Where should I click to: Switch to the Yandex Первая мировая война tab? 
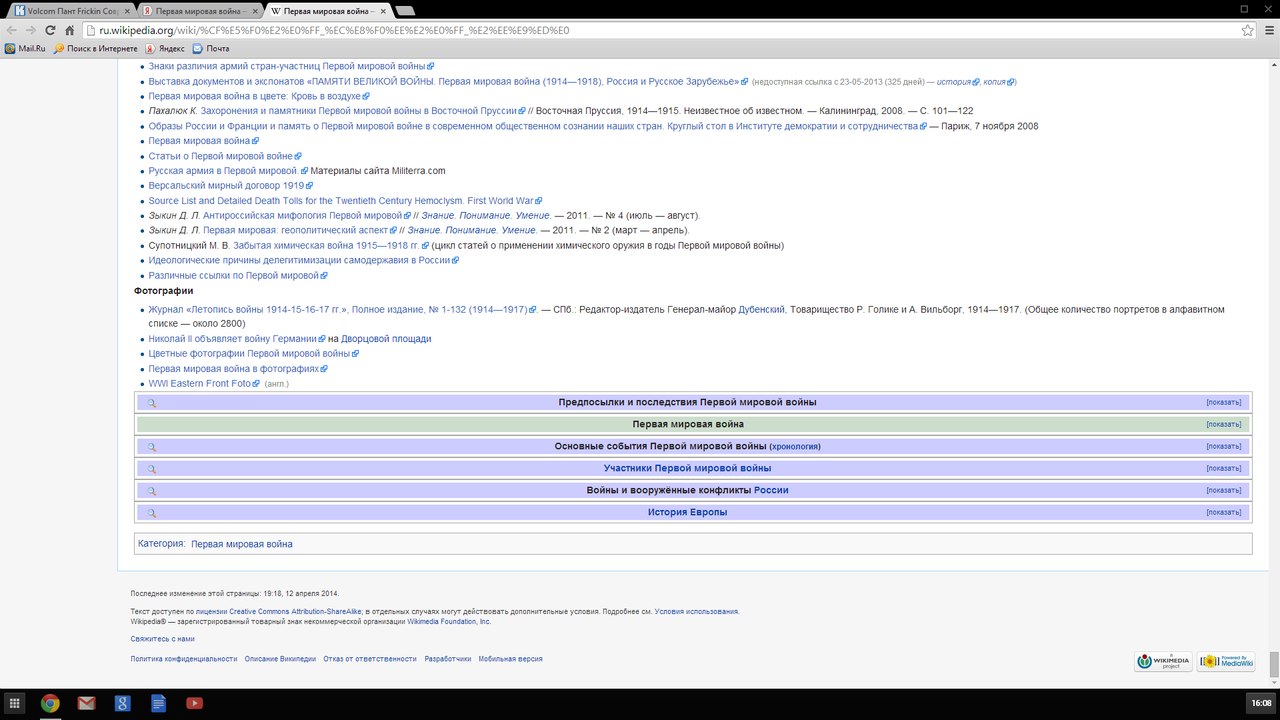pyautogui.click(x=198, y=10)
